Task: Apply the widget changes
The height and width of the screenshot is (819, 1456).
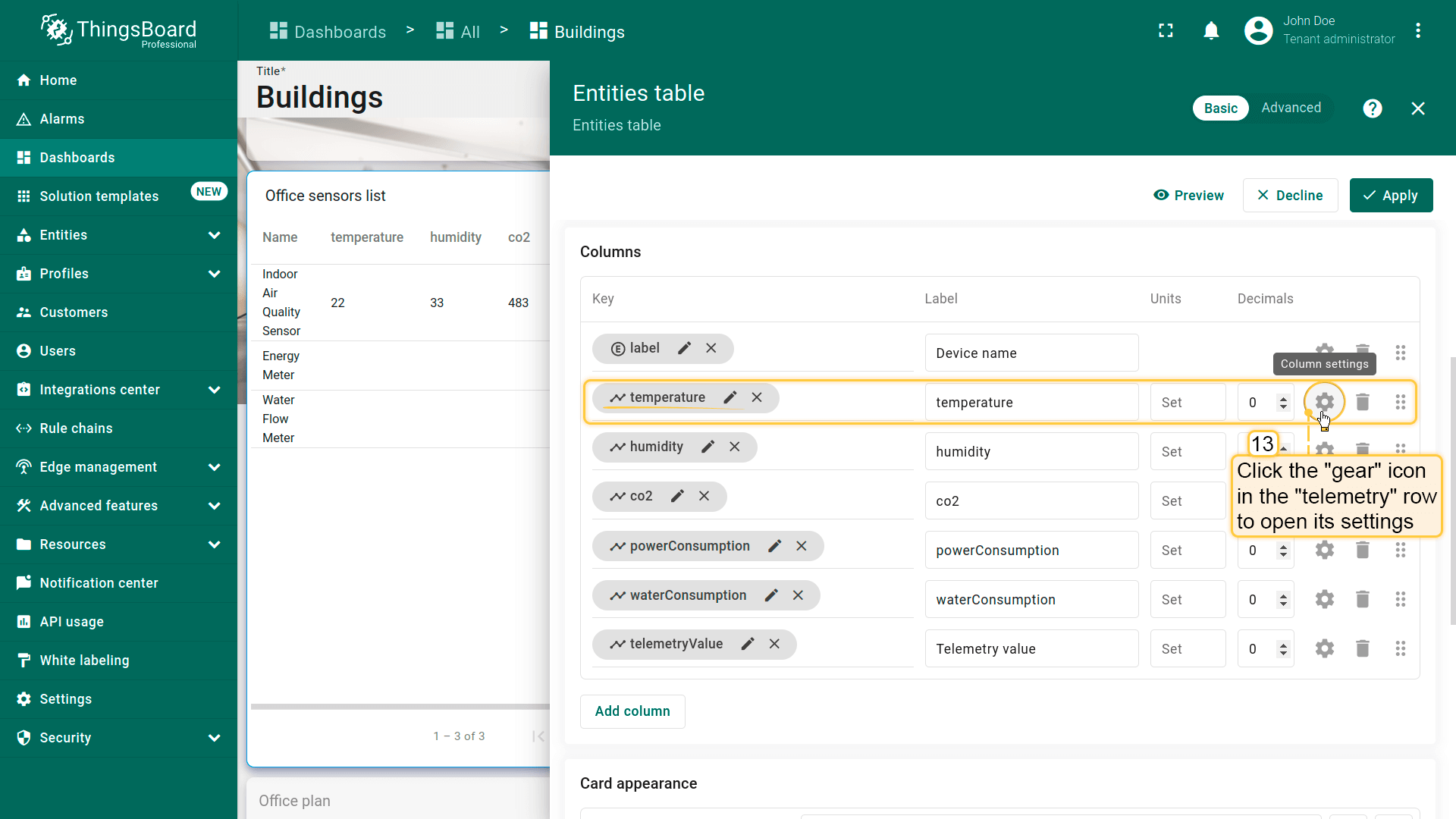Action: (1391, 195)
